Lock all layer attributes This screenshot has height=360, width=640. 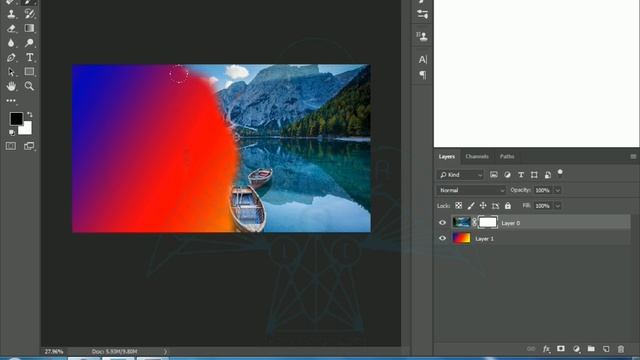coord(508,206)
